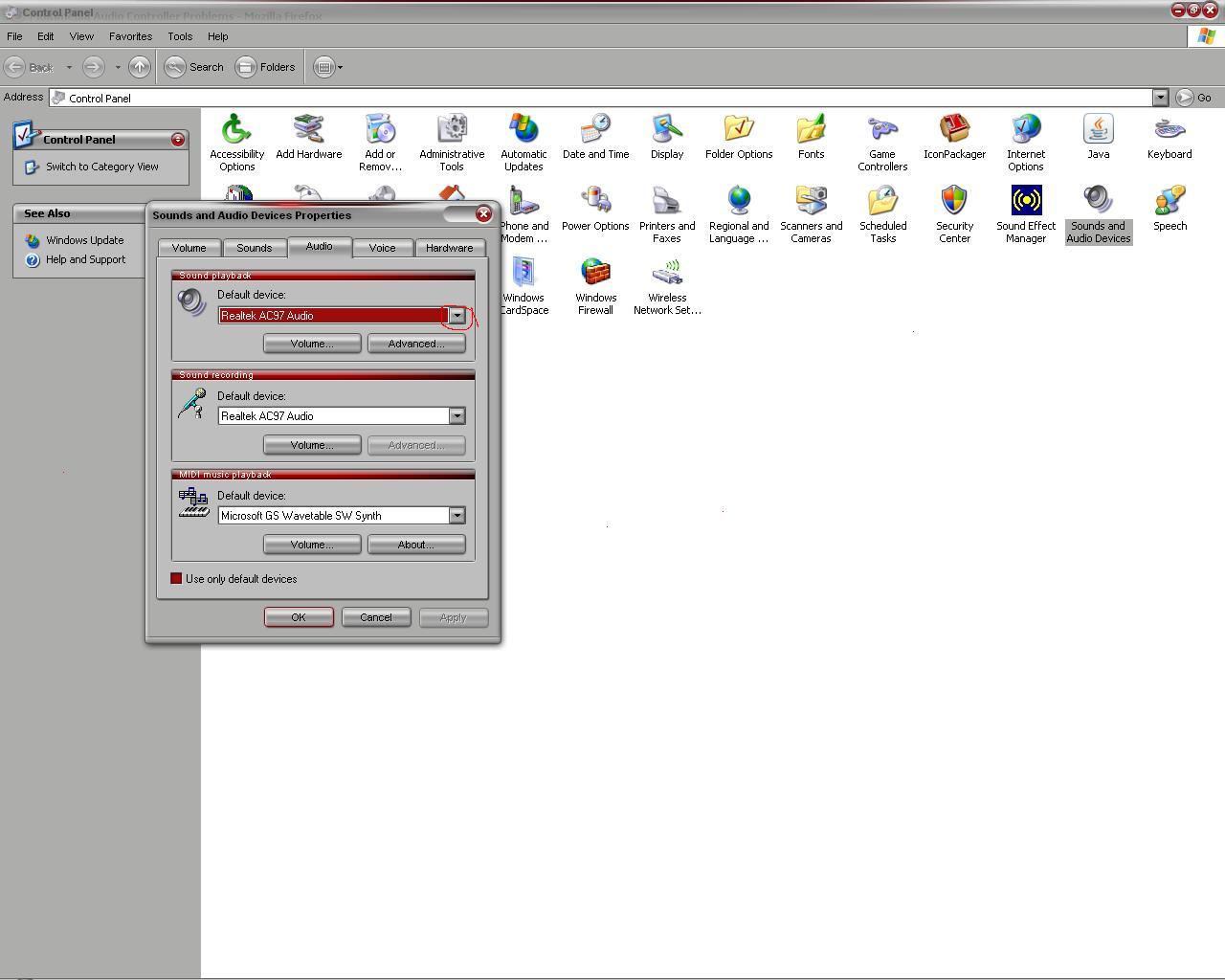
Task: Click Cancel in Sounds dialog
Action: pyautogui.click(x=376, y=617)
